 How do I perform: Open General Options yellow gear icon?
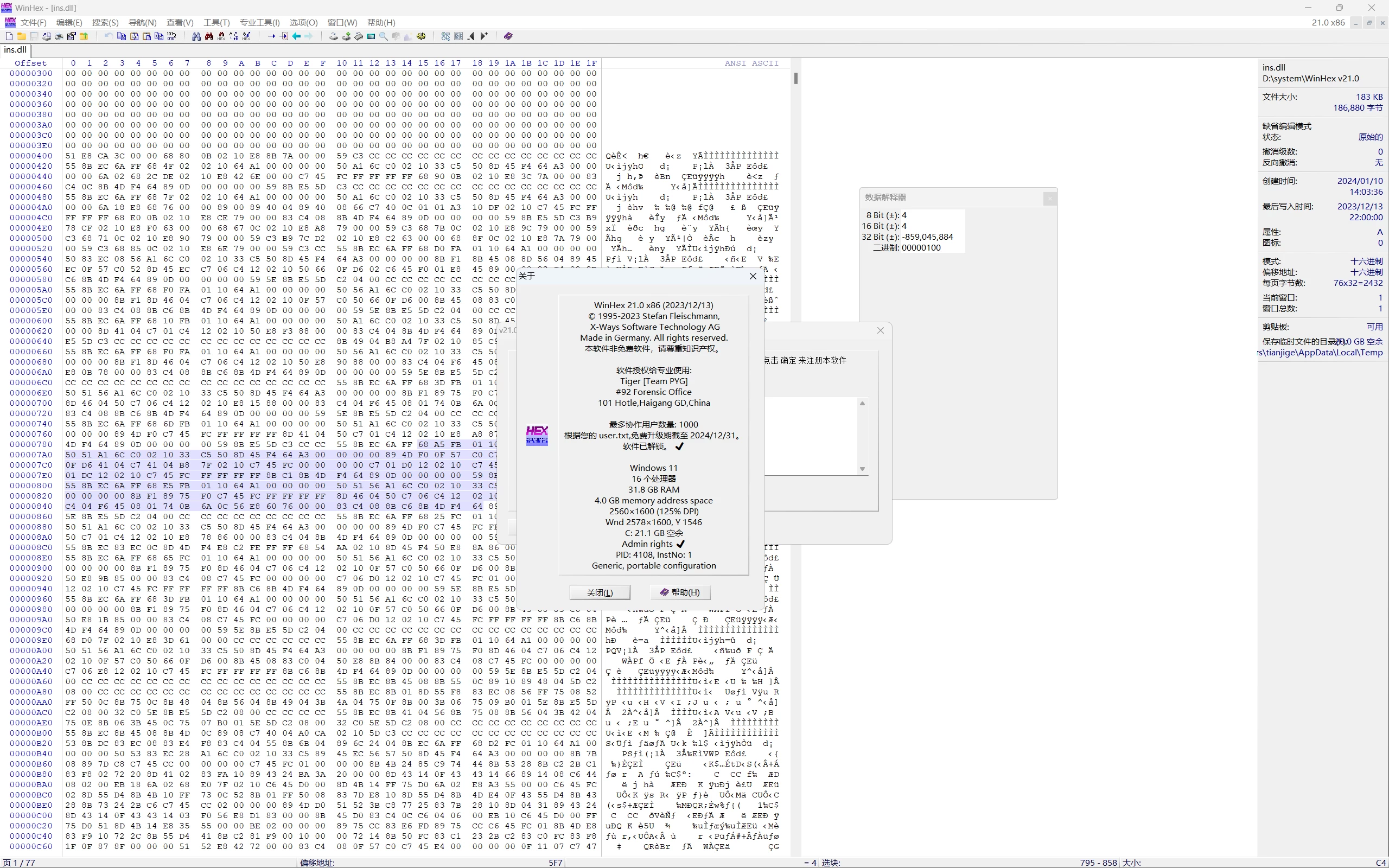coord(421,36)
